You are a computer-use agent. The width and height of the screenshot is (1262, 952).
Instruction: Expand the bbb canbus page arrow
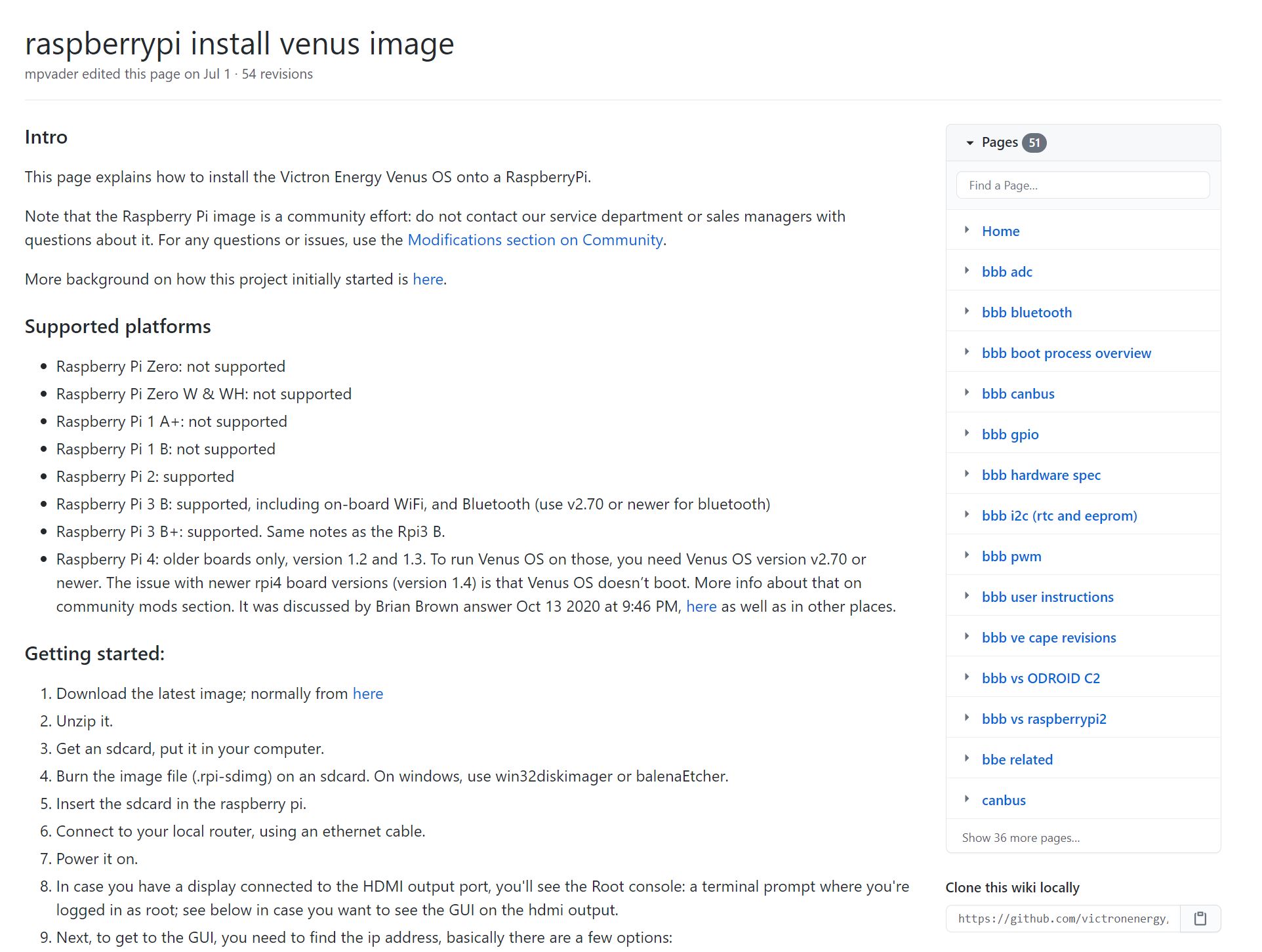tap(967, 393)
